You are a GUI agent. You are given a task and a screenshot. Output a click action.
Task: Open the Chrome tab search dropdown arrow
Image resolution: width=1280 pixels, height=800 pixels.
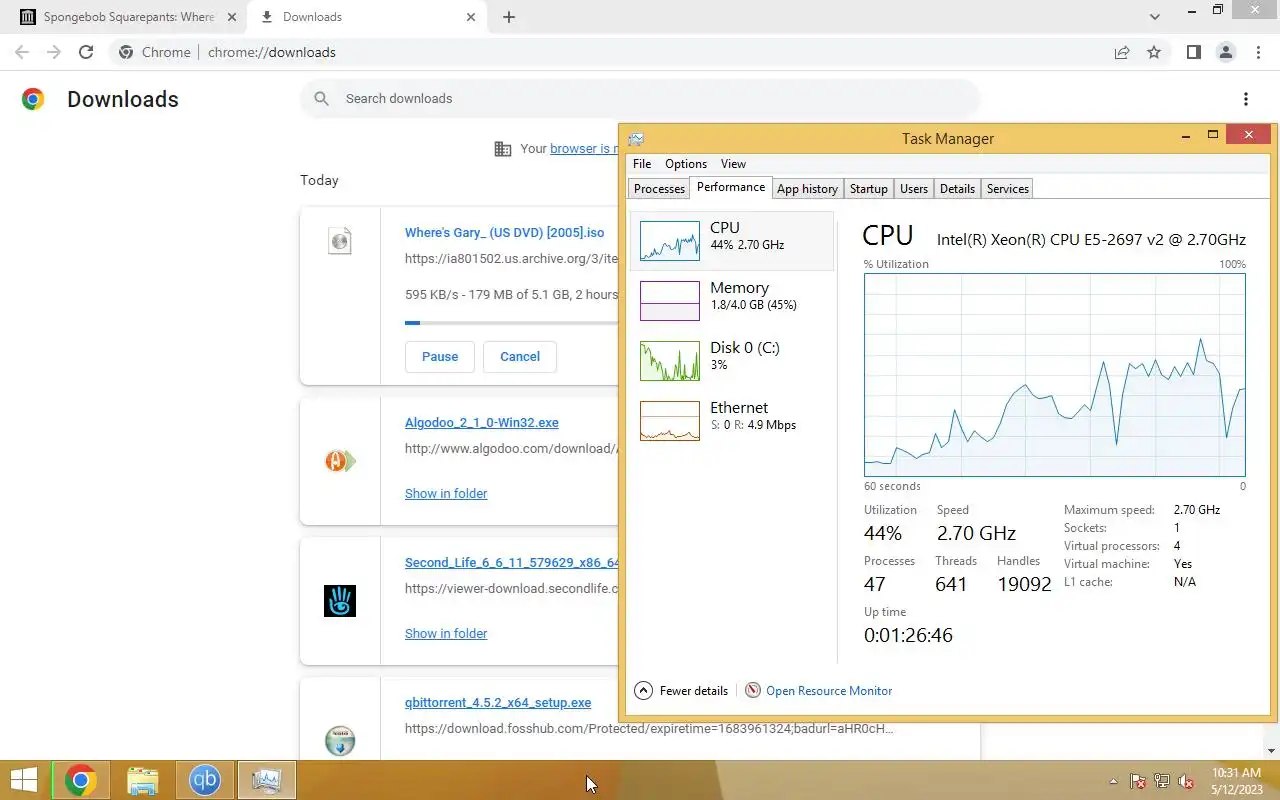(x=1155, y=17)
